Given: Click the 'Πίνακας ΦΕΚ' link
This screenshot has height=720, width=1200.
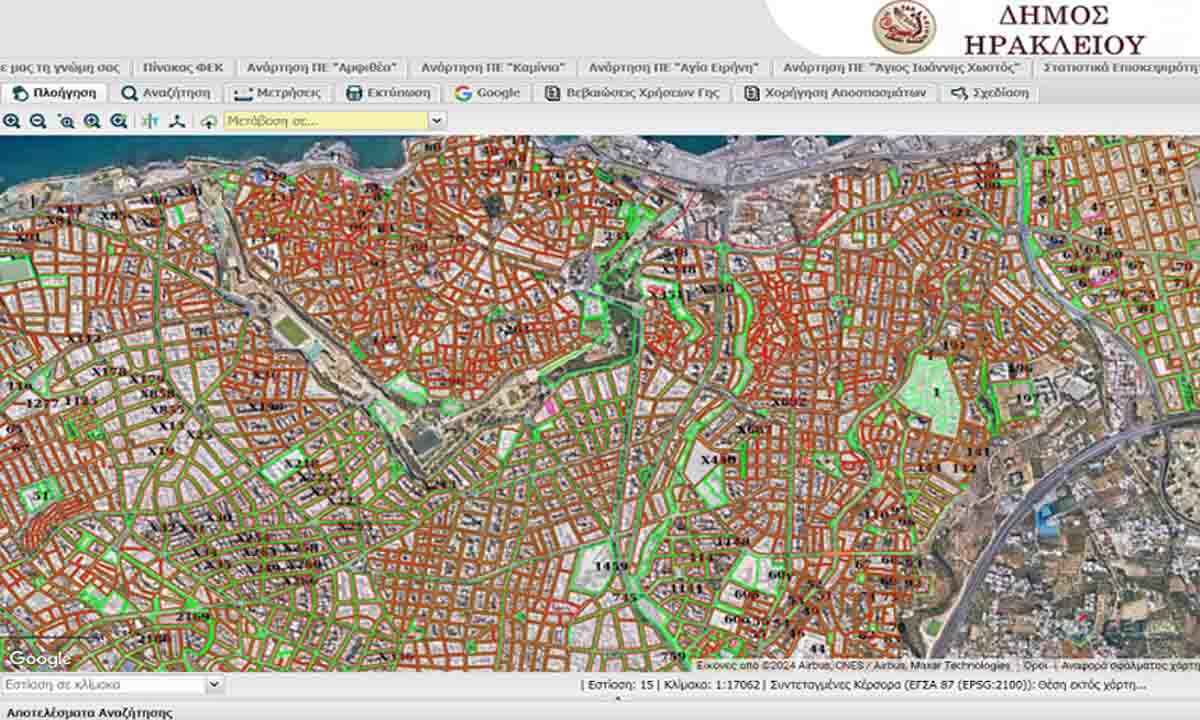Looking at the screenshot, I should (x=183, y=67).
